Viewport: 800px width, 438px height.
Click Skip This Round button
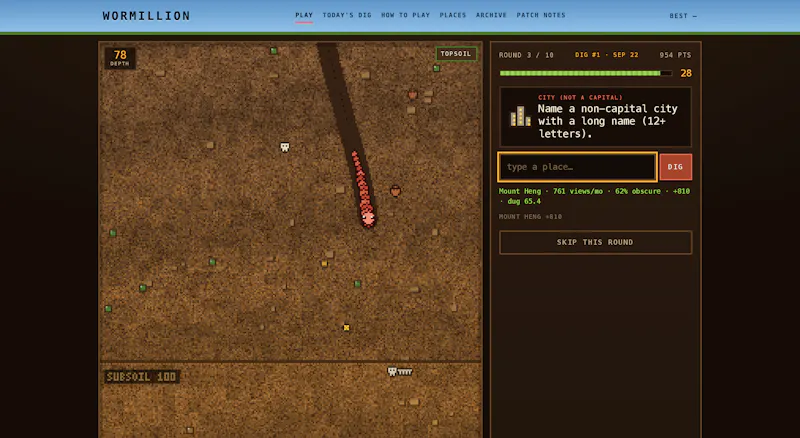595,242
